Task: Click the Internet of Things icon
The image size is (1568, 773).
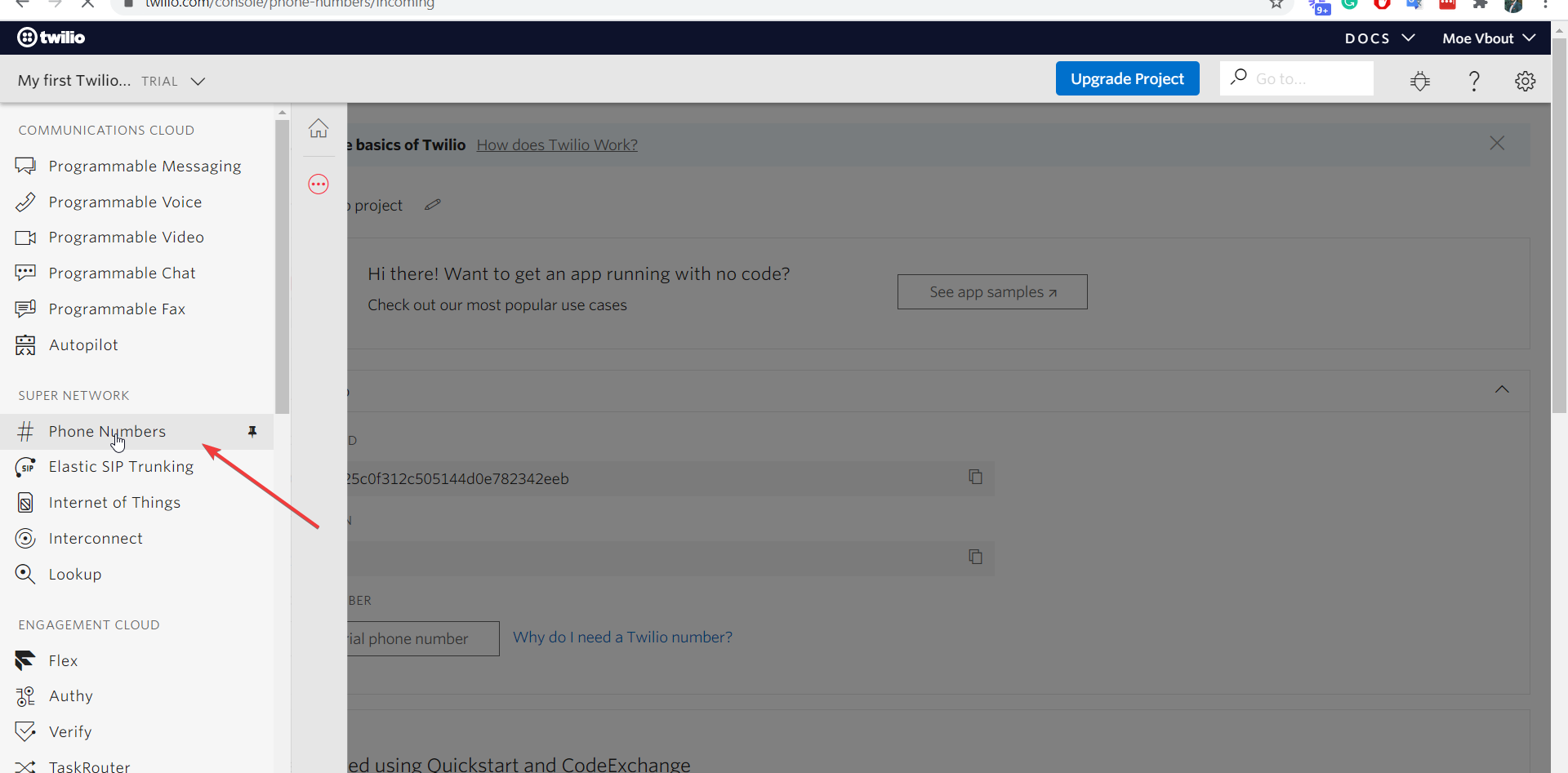Action: (x=25, y=503)
